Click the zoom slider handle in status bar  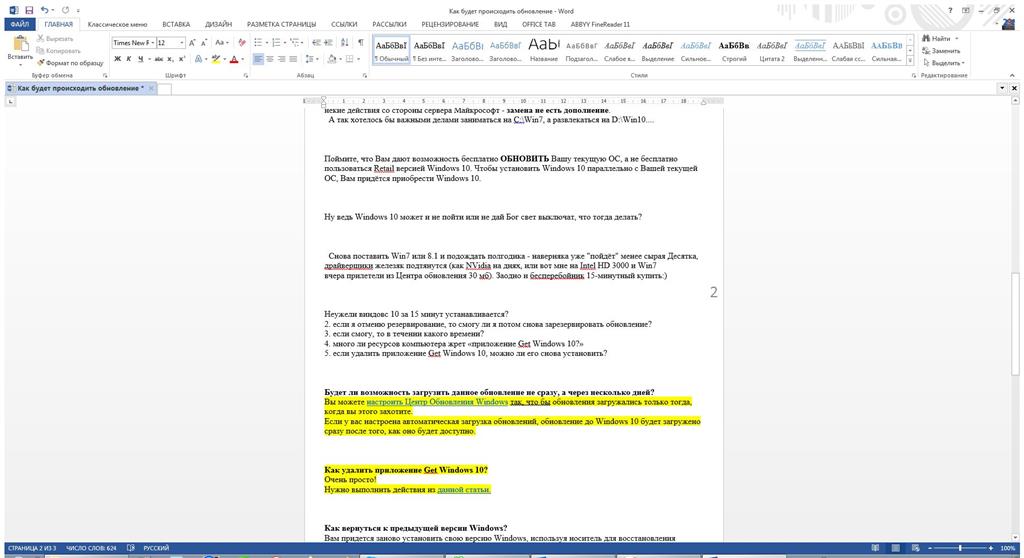pyautogui.click(x=960, y=548)
